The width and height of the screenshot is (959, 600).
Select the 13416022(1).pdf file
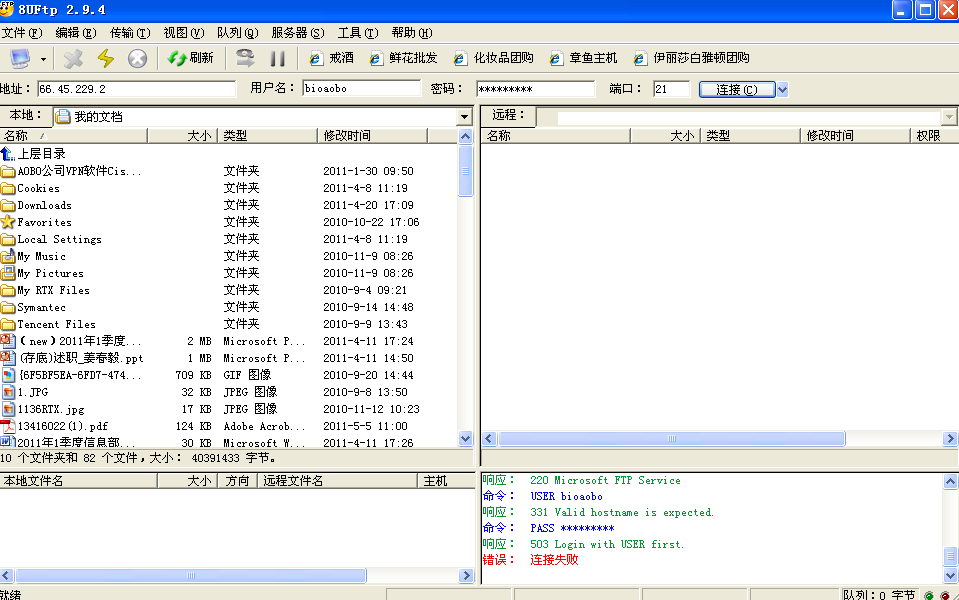[x=55, y=426]
